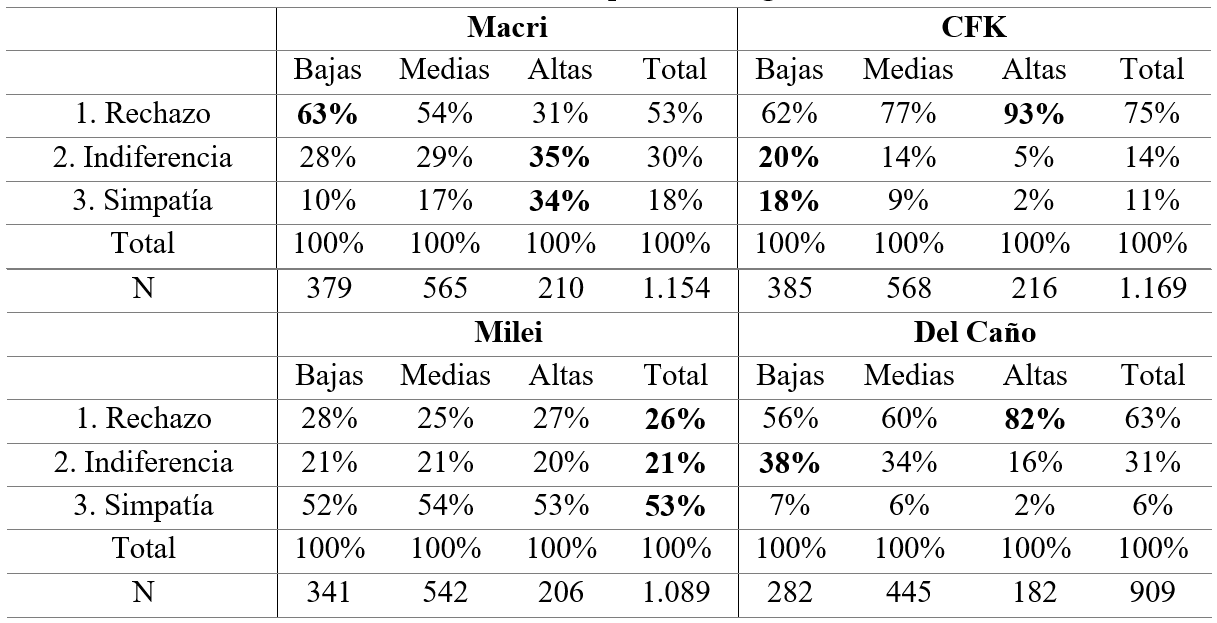
Task: Select the bold 35% Indiferencia cell
Action: pos(560,157)
